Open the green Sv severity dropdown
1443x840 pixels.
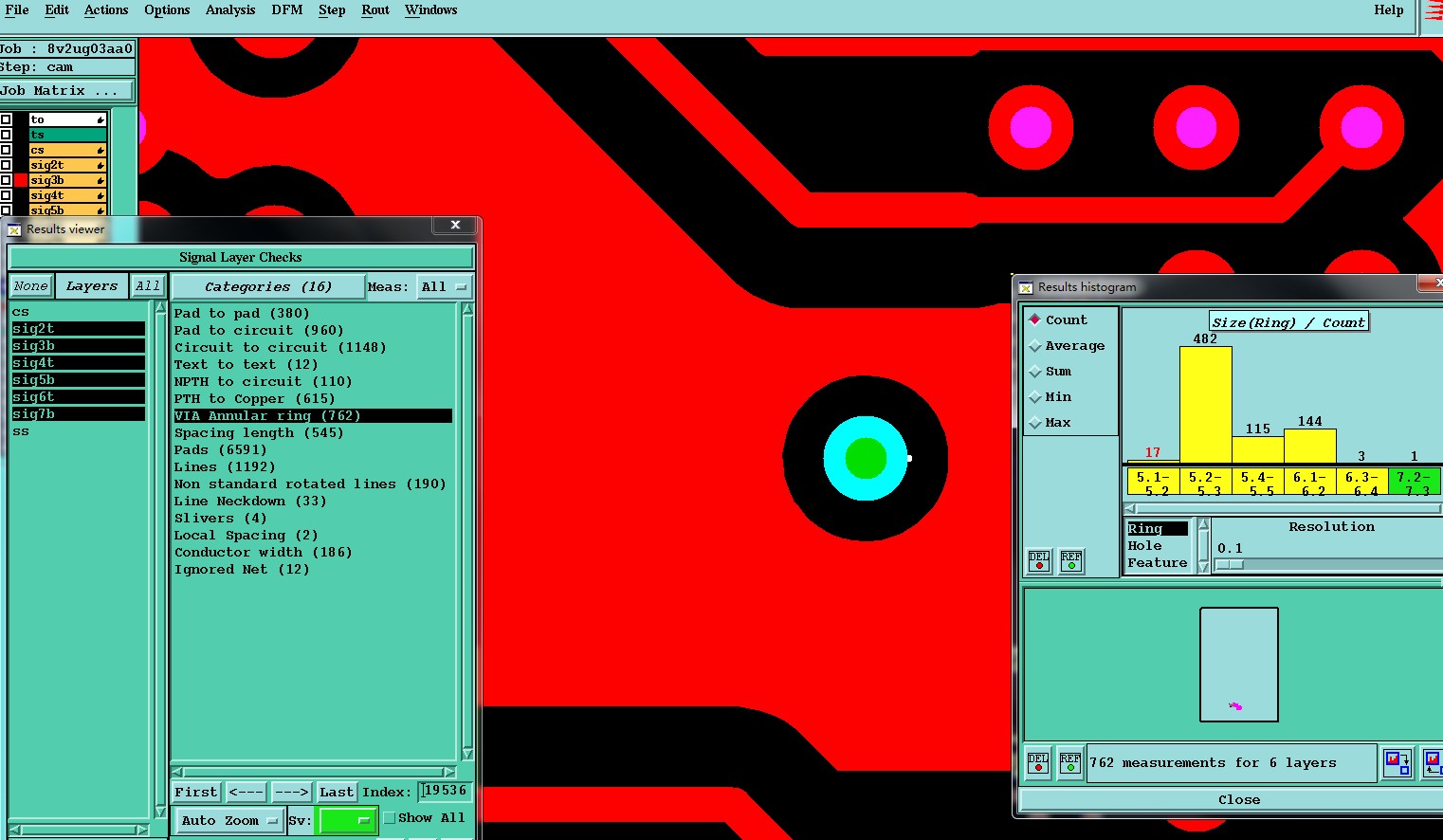[x=347, y=821]
